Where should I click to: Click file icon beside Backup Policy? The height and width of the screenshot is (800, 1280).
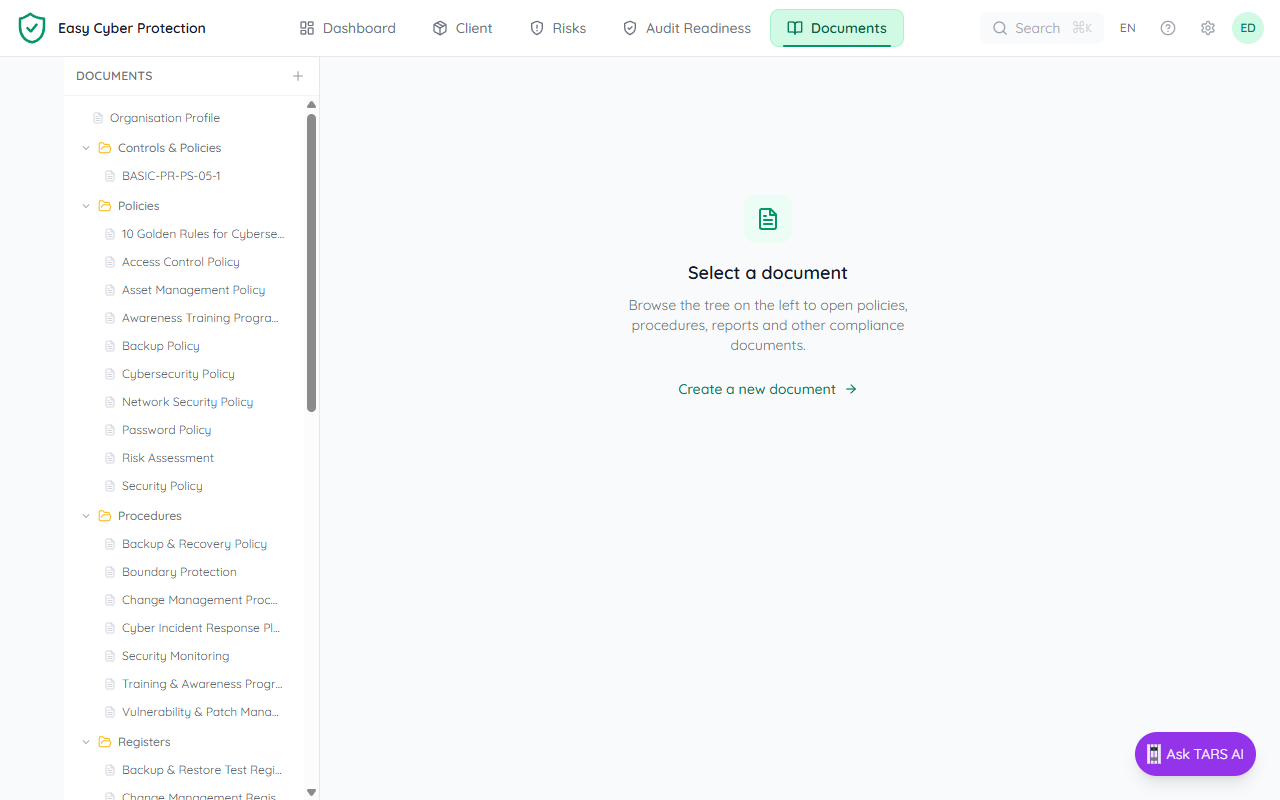click(x=111, y=346)
